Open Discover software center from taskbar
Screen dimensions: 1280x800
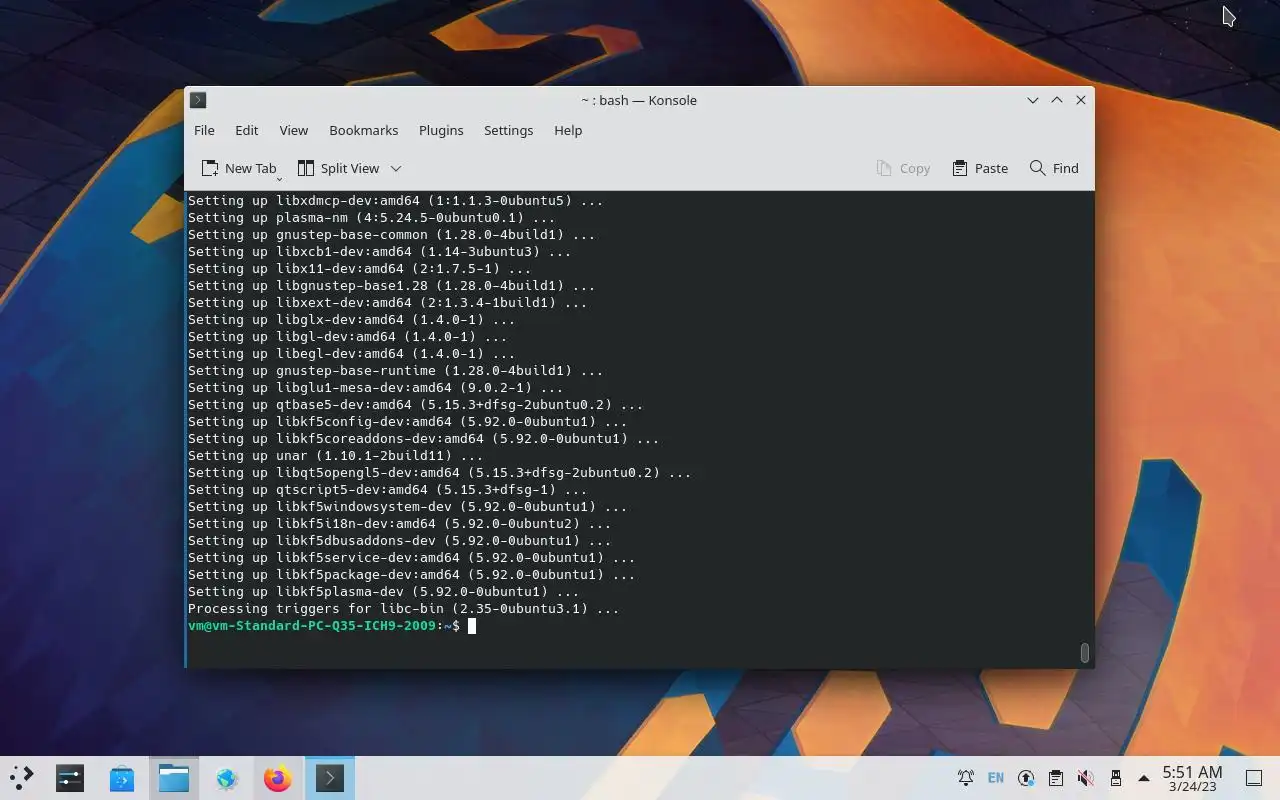tap(122, 778)
